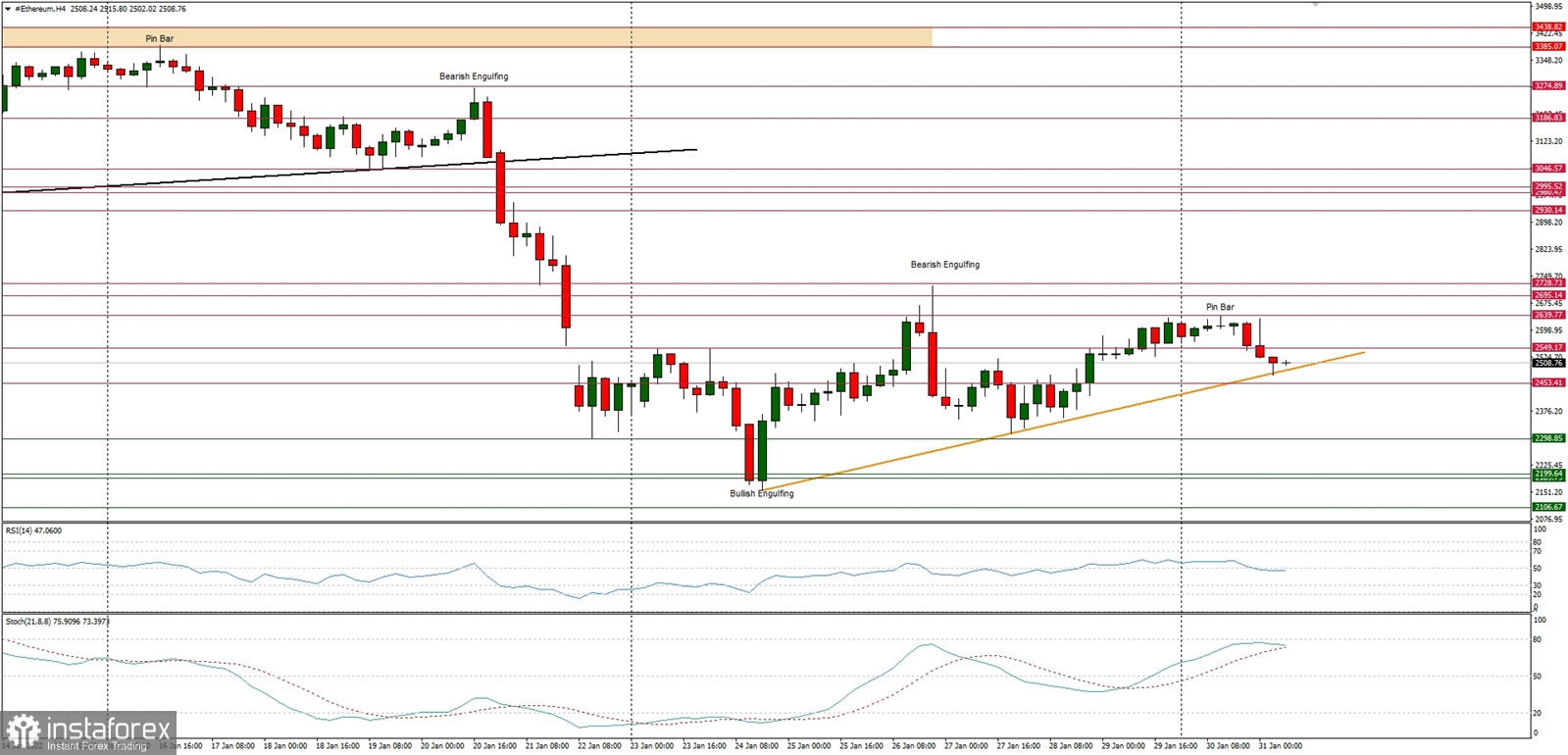This screenshot has width=1568, height=755.
Task: Click the 2728.73 price level label
Action: click(x=1548, y=283)
